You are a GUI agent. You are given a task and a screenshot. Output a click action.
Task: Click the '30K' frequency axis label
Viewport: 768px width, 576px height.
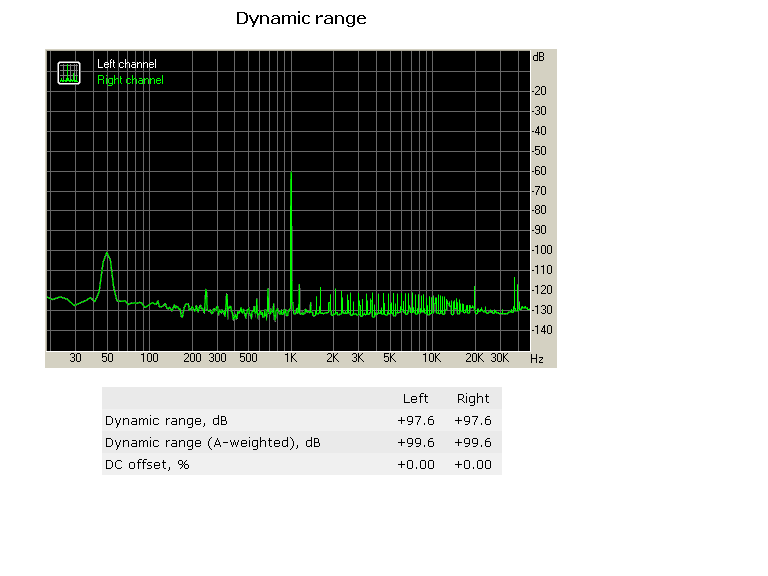point(500,358)
